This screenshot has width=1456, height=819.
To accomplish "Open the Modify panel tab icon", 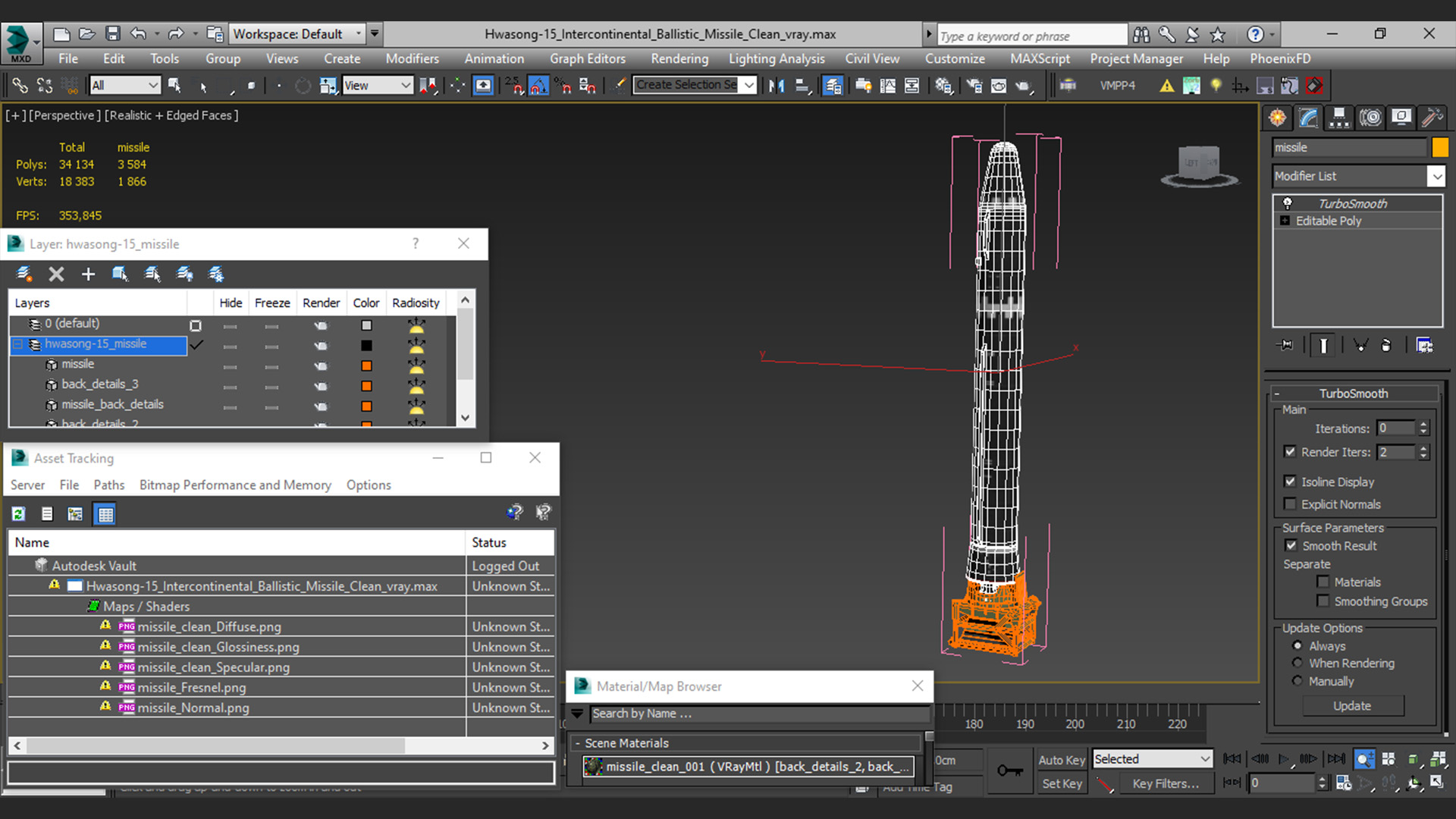I will [x=1309, y=118].
